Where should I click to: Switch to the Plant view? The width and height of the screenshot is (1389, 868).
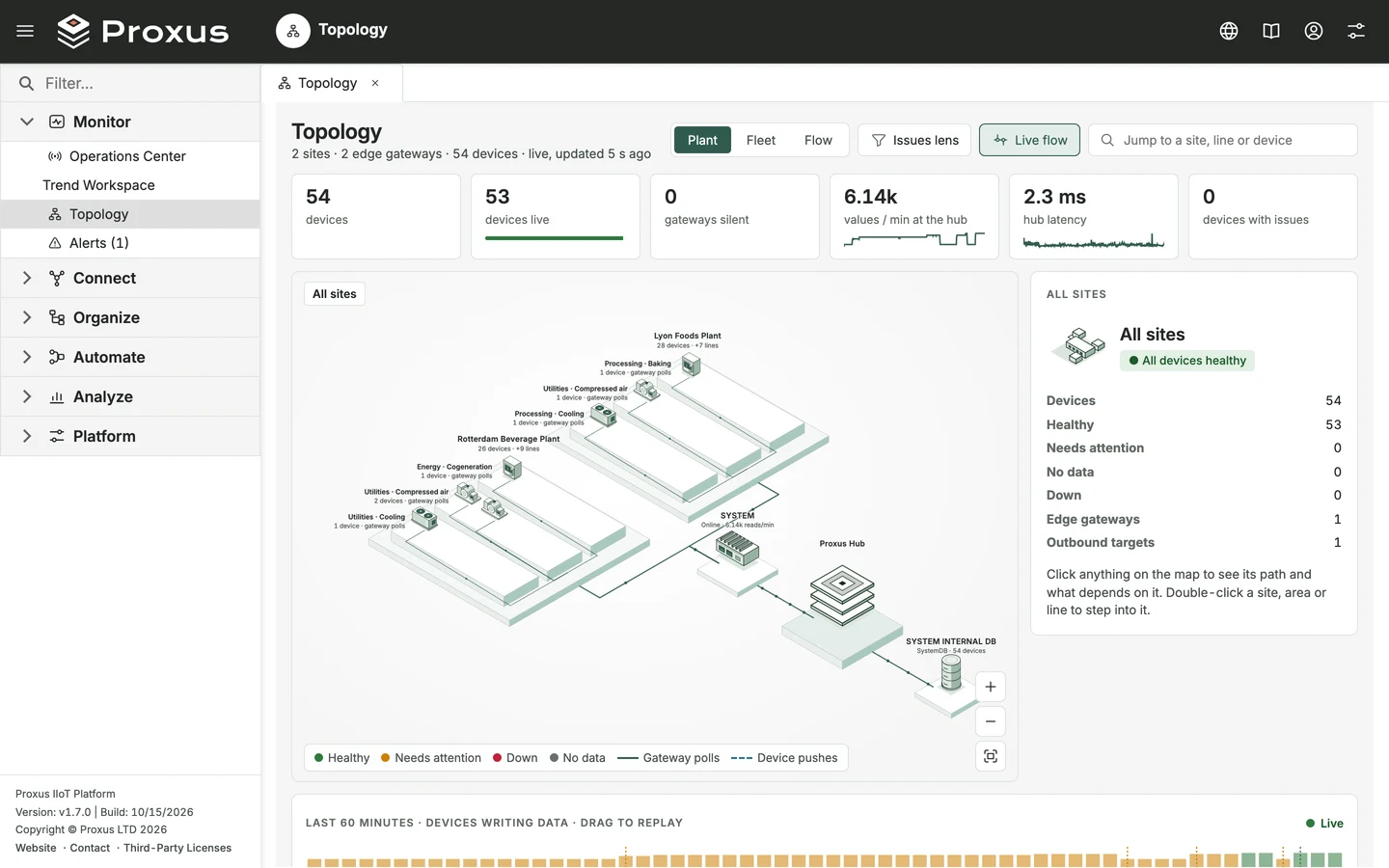tap(702, 140)
